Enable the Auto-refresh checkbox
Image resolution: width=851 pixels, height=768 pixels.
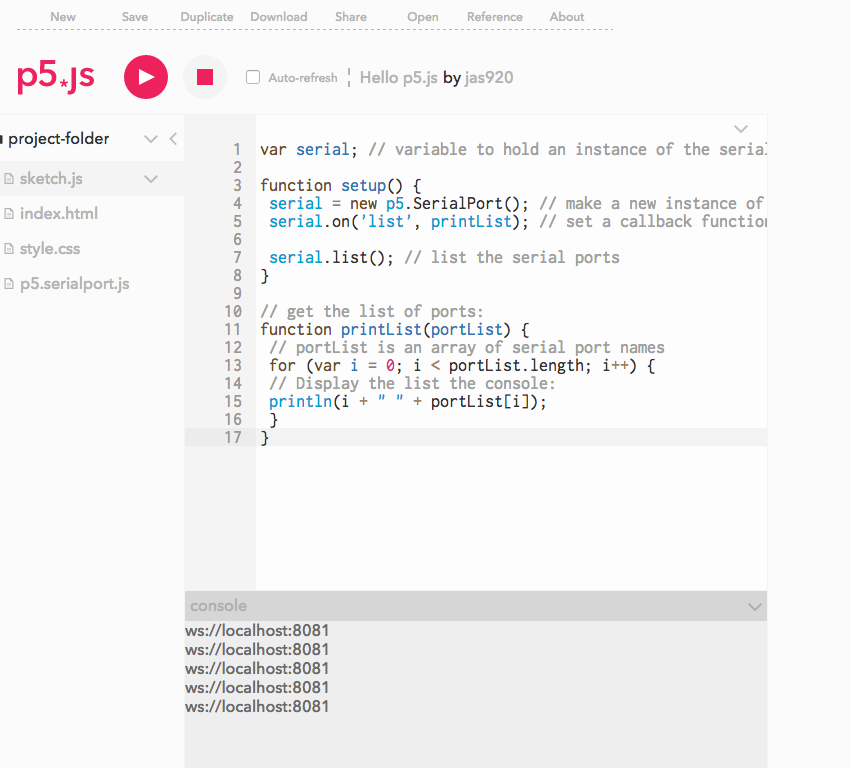[253, 77]
